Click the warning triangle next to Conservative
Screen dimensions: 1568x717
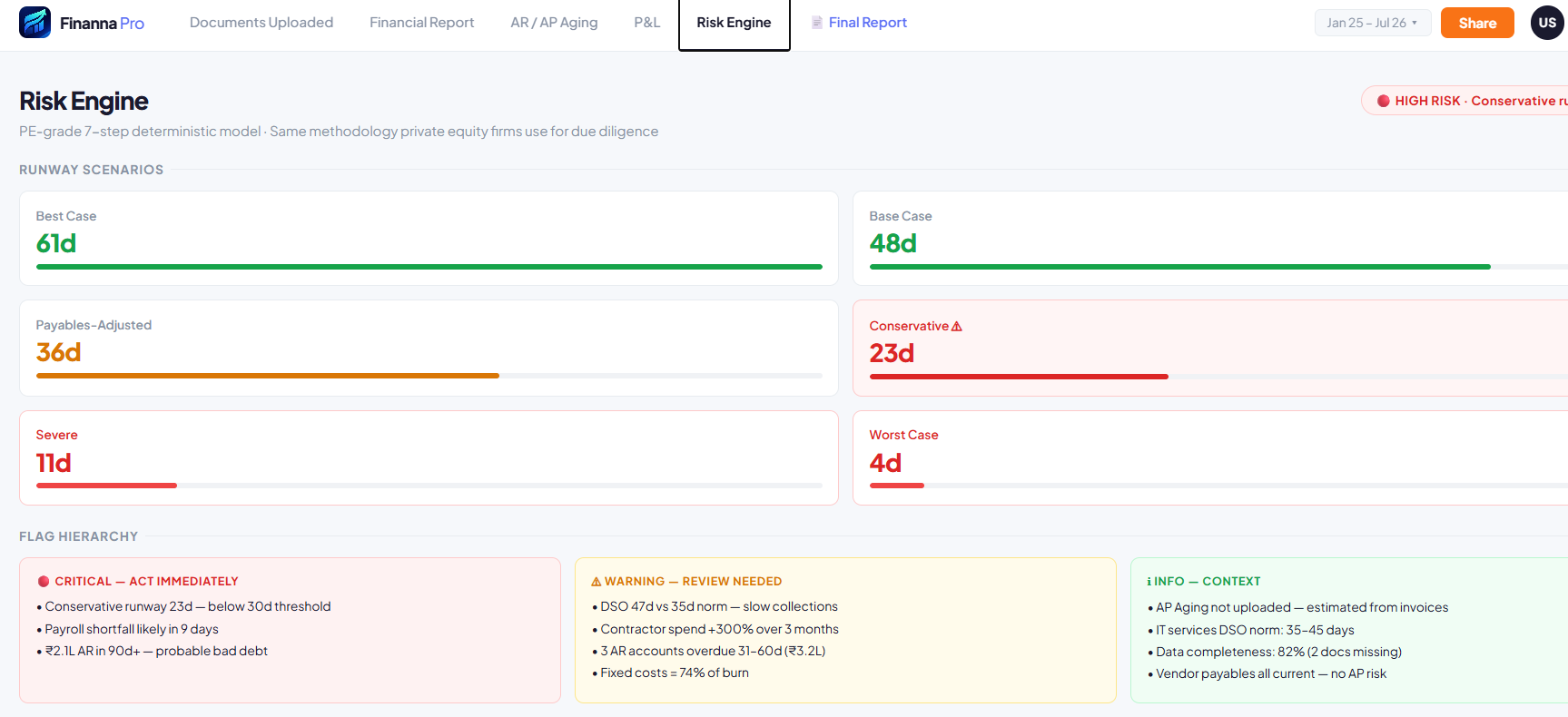[957, 327]
